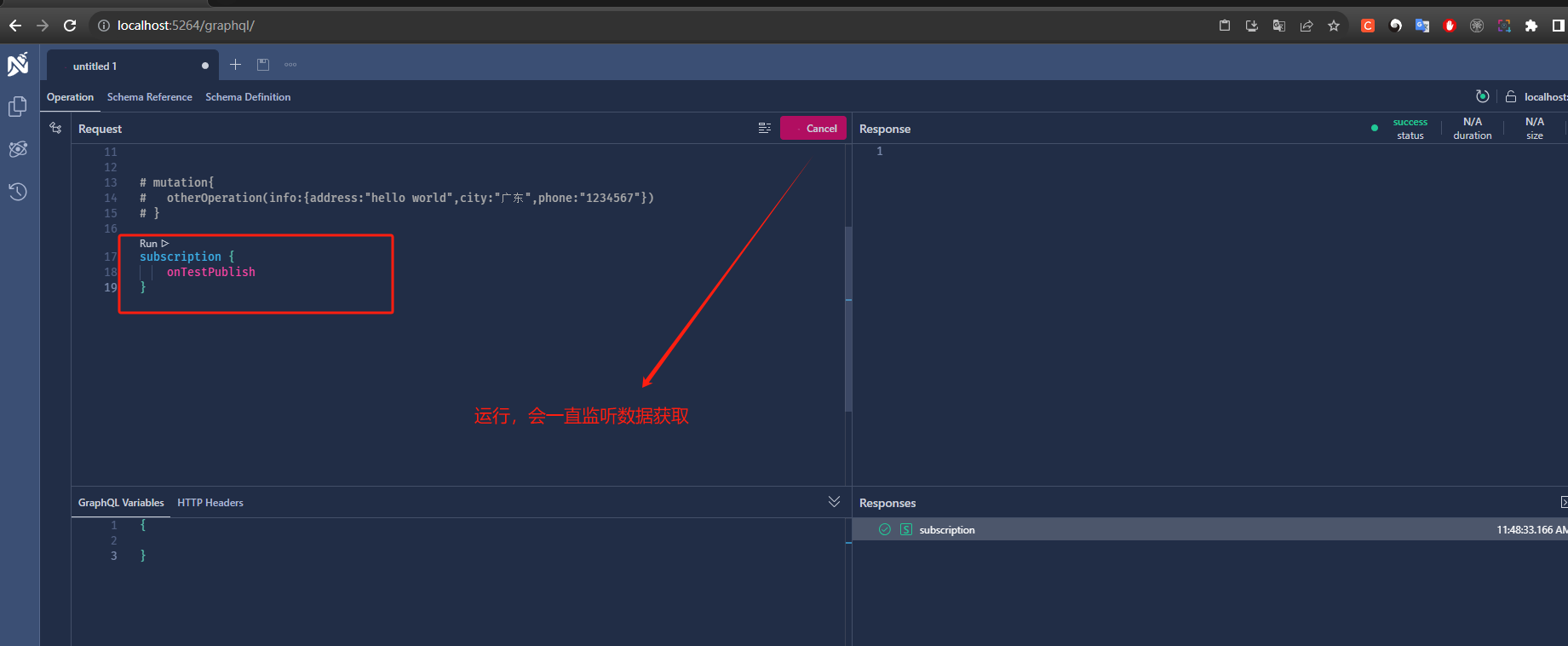Switch to the Operation tab
This screenshot has width=1568, height=646.
pos(70,97)
